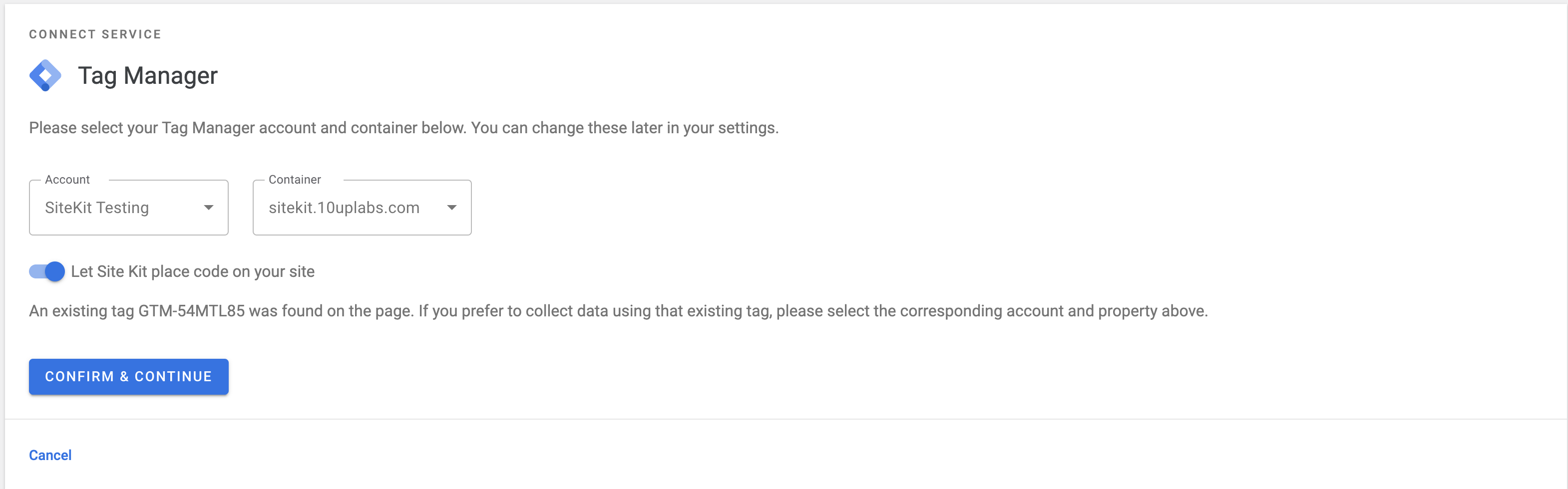This screenshot has width=1568, height=489.
Task: Click the caret inside the Container field
Action: click(x=451, y=208)
